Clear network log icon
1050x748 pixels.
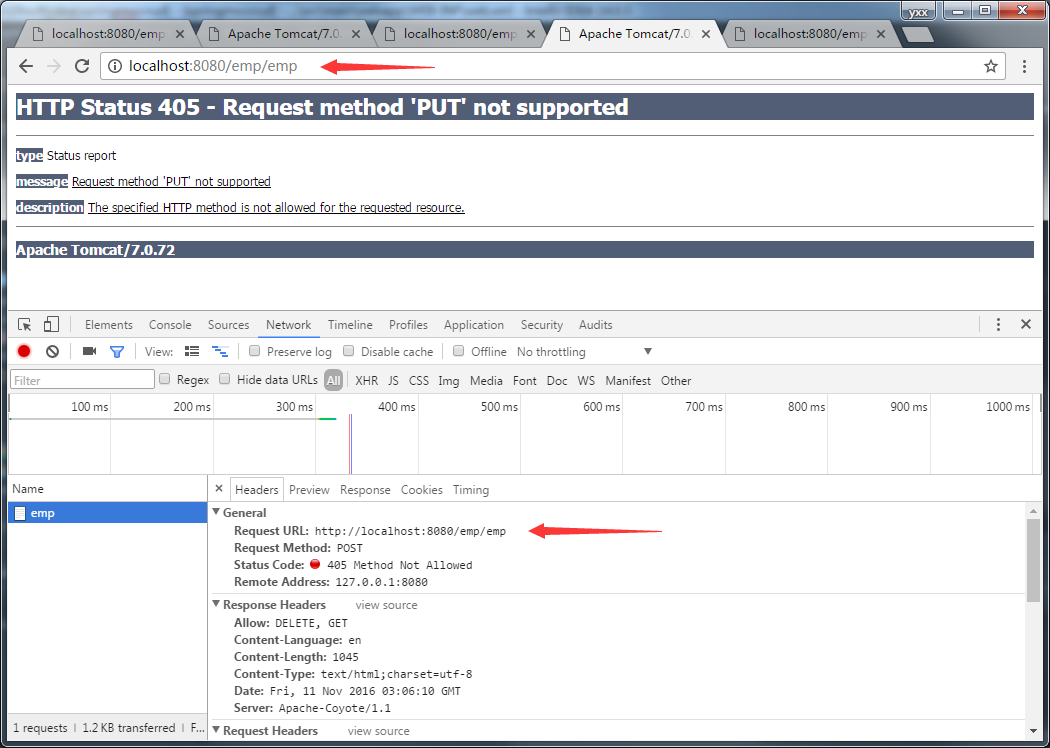pos(52,352)
